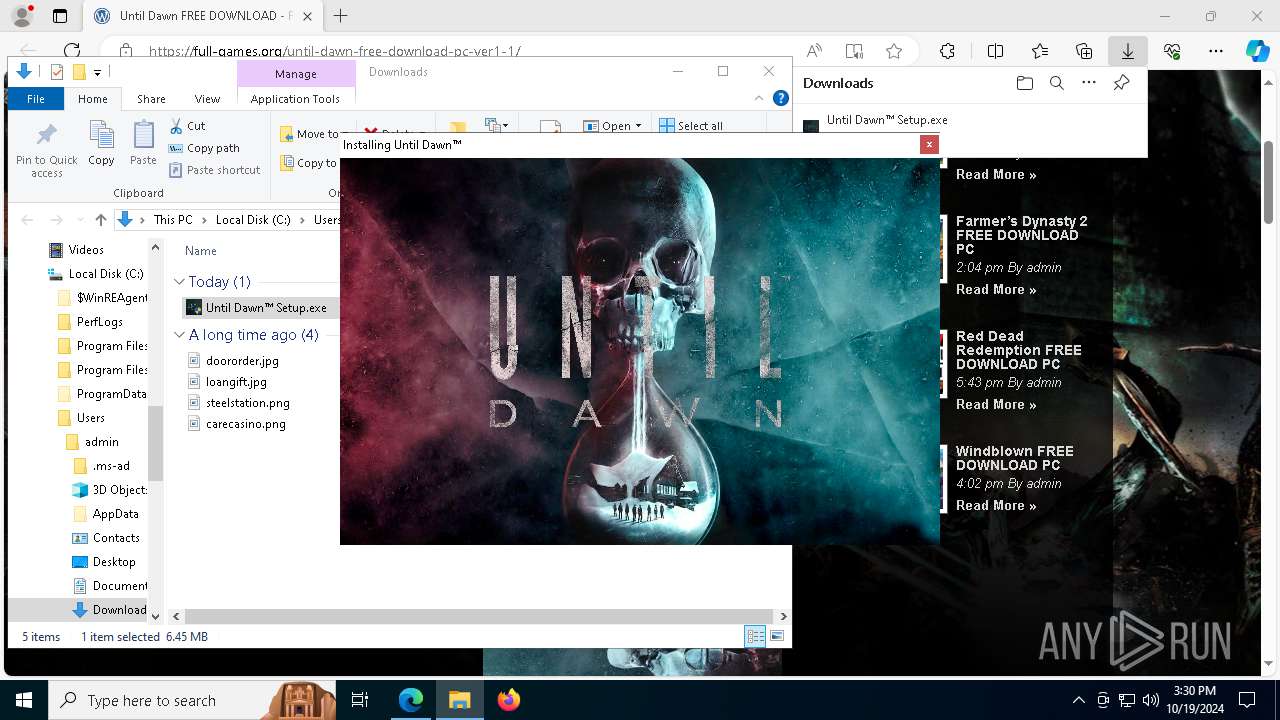The height and width of the screenshot is (720, 1280).
Task: Click Paste shortcut in the ribbon
Action: point(214,170)
